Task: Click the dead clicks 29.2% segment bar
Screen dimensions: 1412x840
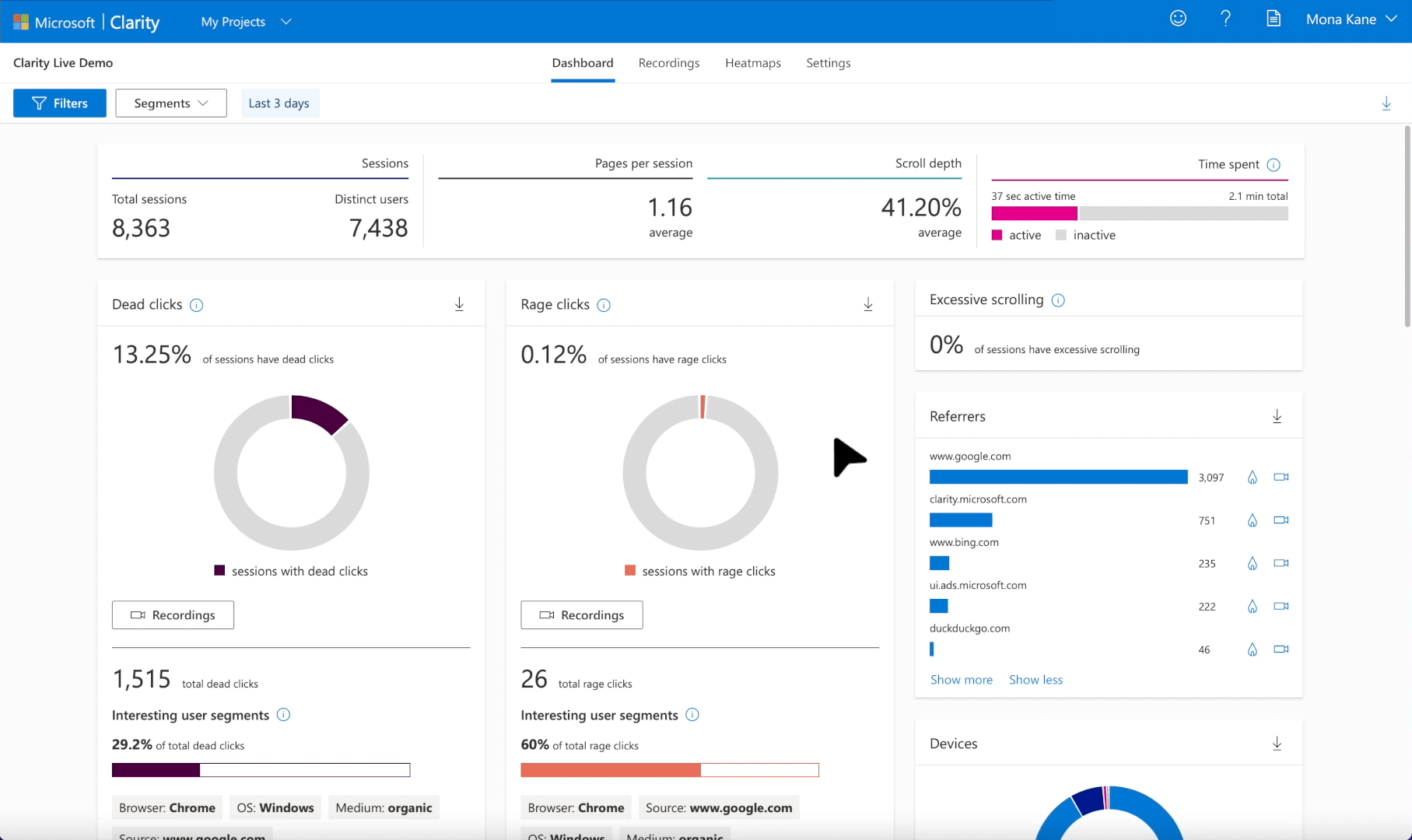Action: (x=261, y=770)
